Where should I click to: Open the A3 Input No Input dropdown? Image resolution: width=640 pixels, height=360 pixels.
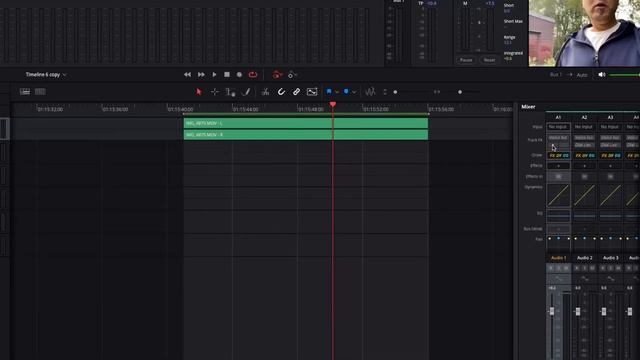(x=610, y=127)
